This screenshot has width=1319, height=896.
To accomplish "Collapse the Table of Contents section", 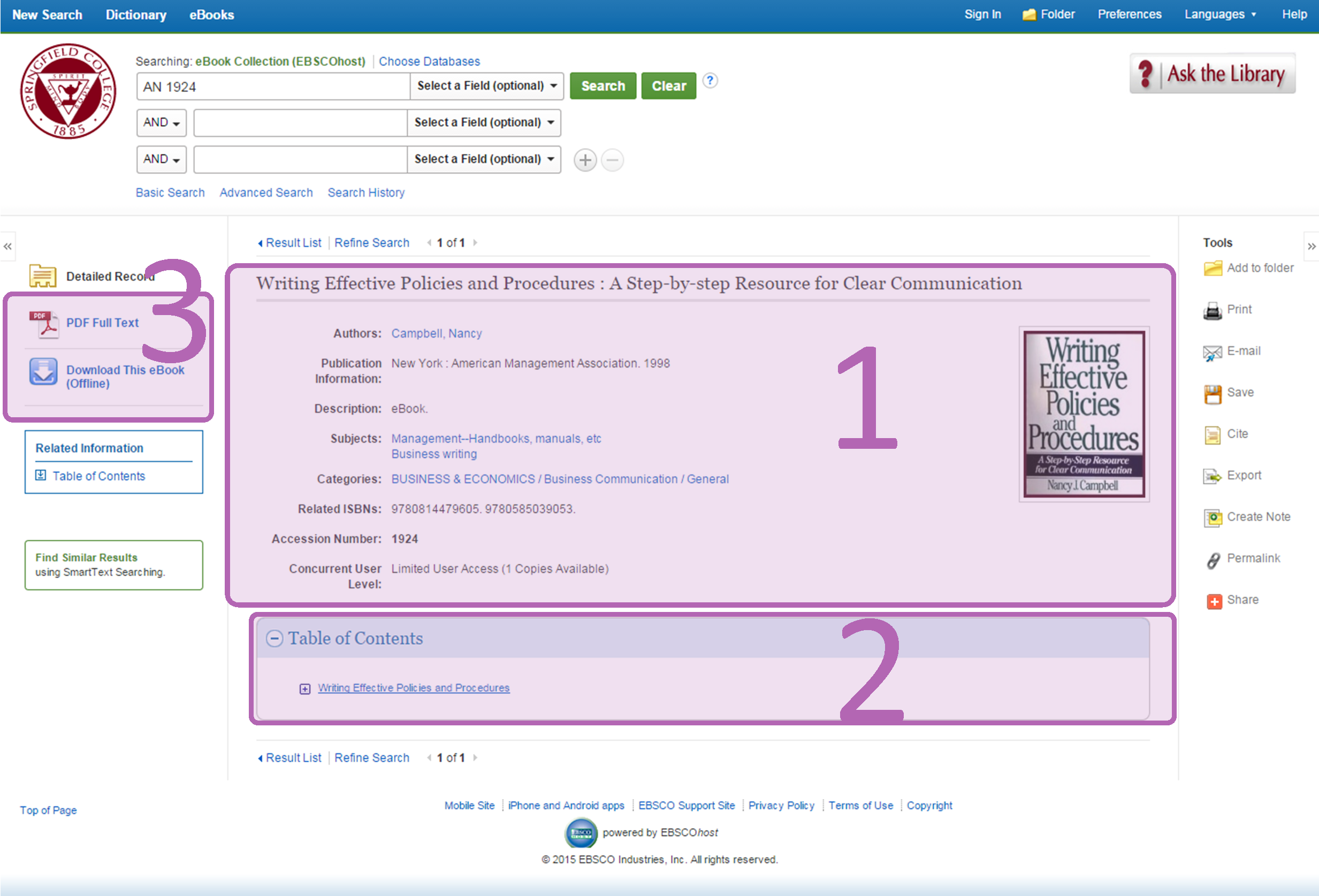I will [x=274, y=638].
